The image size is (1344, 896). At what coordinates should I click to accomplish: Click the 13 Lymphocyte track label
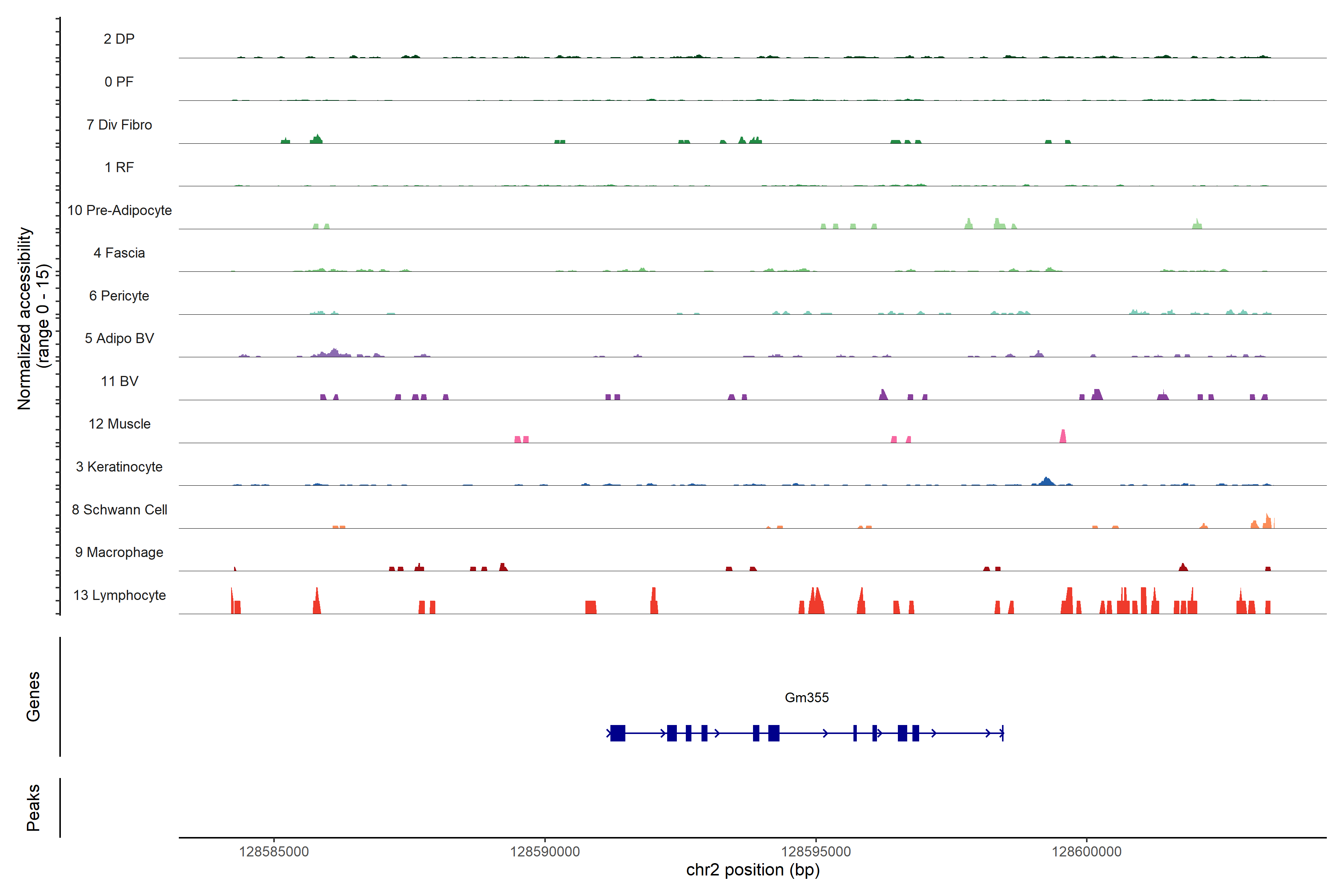pos(119,595)
